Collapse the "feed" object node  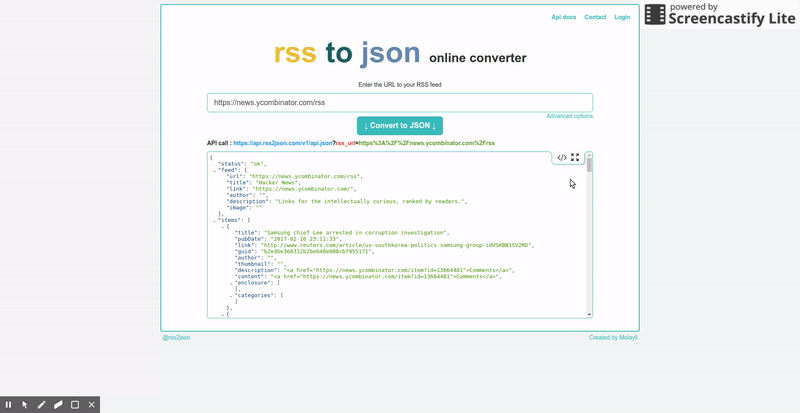coord(214,171)
